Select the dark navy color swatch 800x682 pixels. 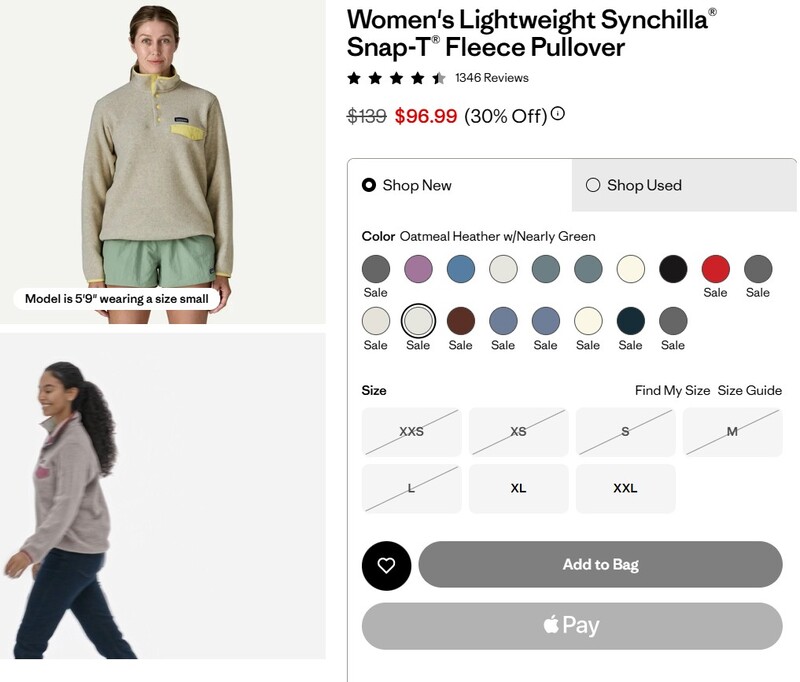click(x=630, y=321)
